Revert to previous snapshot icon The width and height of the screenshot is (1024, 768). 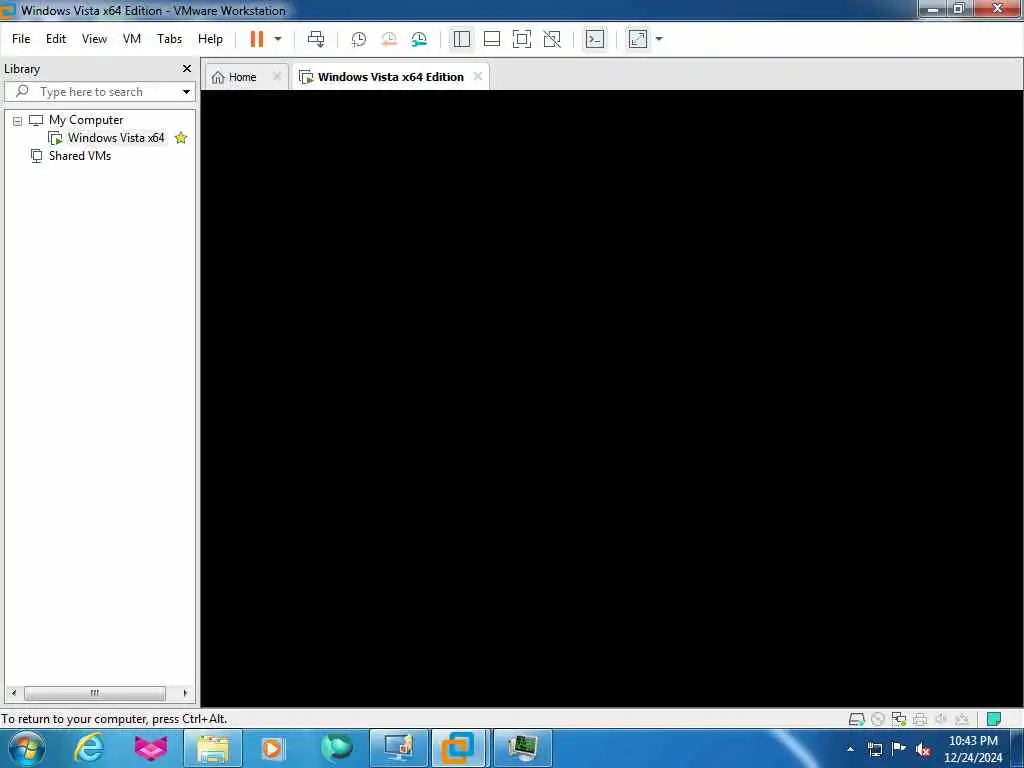click(389, 39)
